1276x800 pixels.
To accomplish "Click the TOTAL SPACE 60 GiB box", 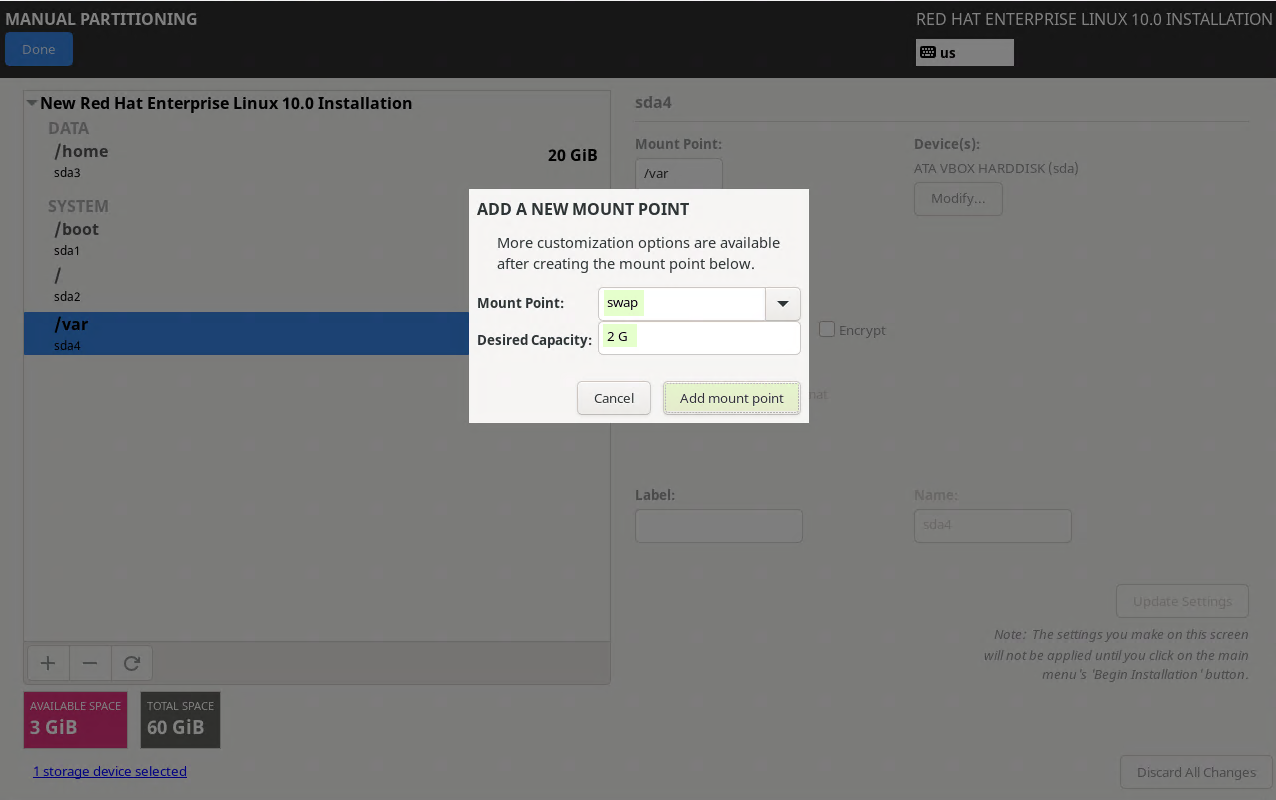I will (x=180, y=720).
